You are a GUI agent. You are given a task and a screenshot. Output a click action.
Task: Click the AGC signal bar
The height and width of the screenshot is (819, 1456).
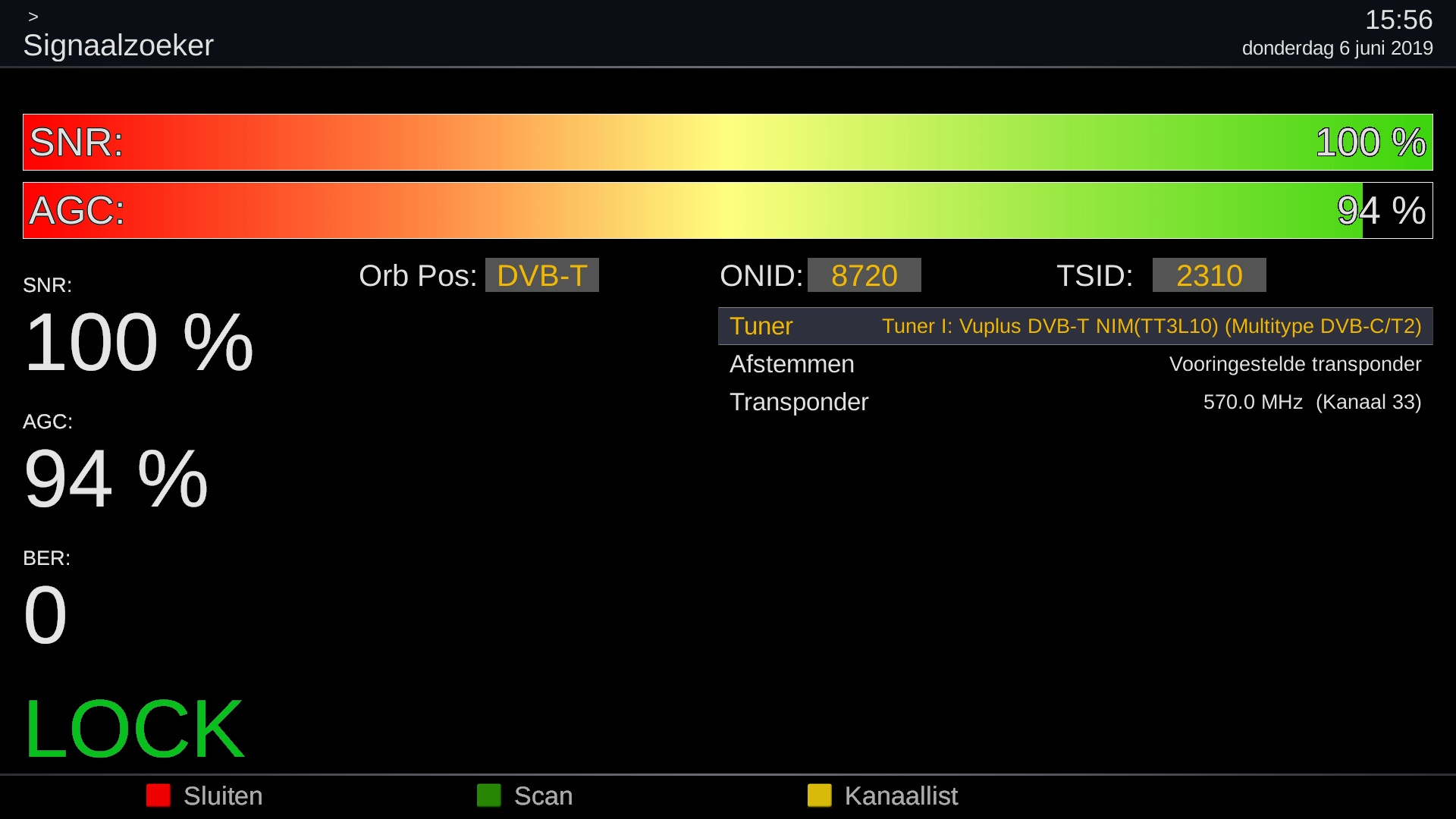click(x=728, y=211)
